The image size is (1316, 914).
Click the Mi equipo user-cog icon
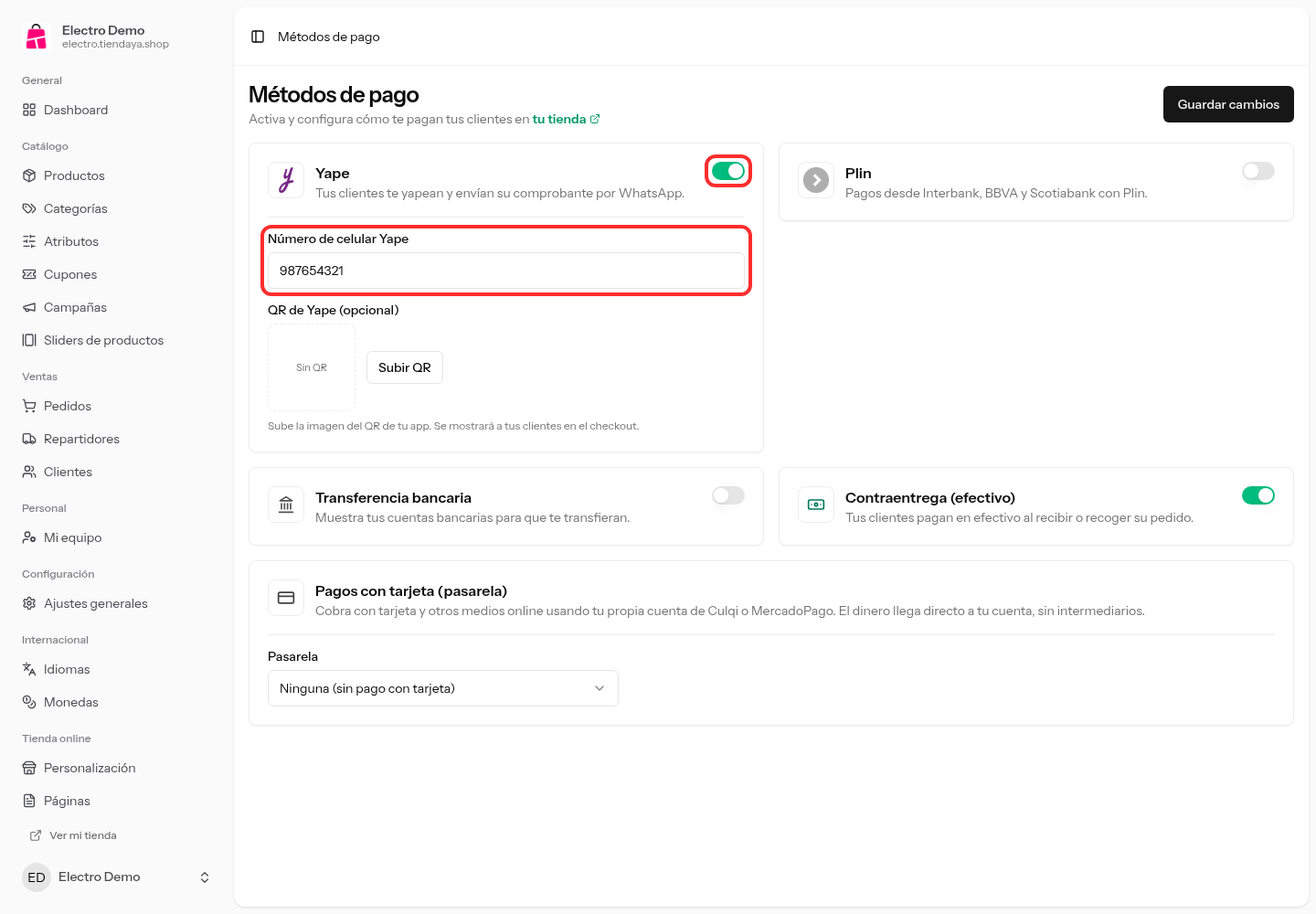pos(29,537)
